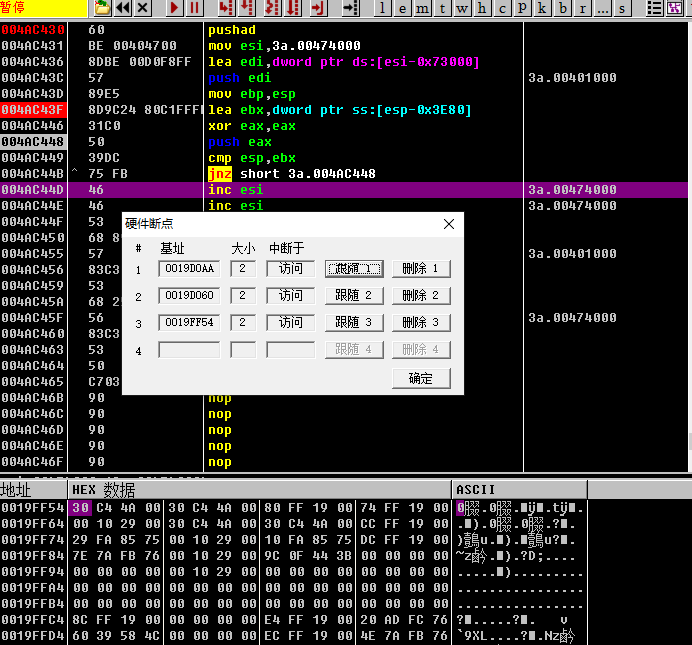
Task: Select address 004AC46F nop row
Action: click(344, 462)
